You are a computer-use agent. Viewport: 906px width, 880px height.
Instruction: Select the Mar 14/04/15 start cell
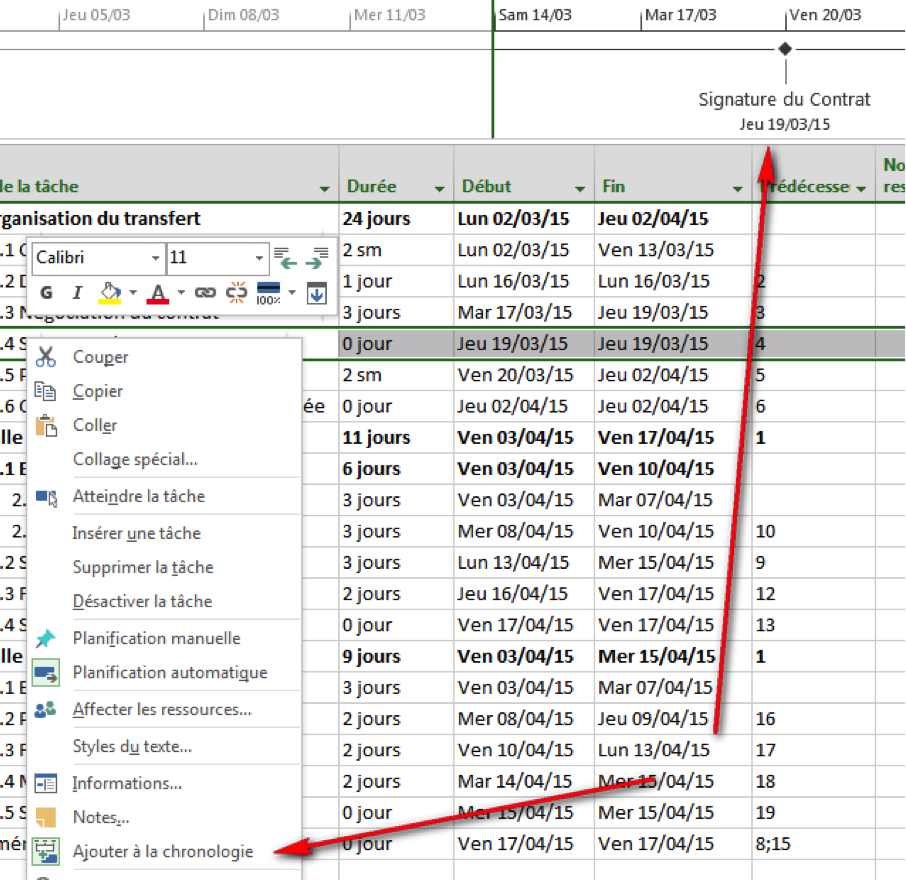524,781
